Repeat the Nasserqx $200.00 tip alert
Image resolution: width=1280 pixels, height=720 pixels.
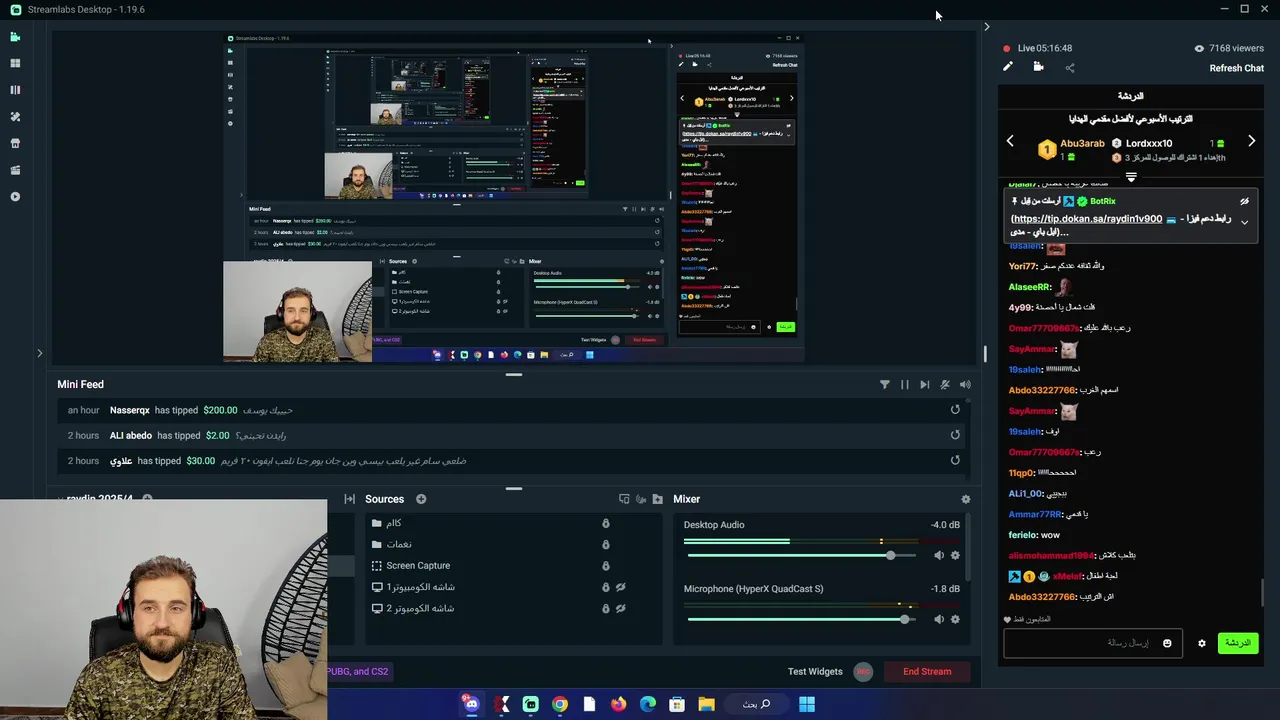point(955,410)
